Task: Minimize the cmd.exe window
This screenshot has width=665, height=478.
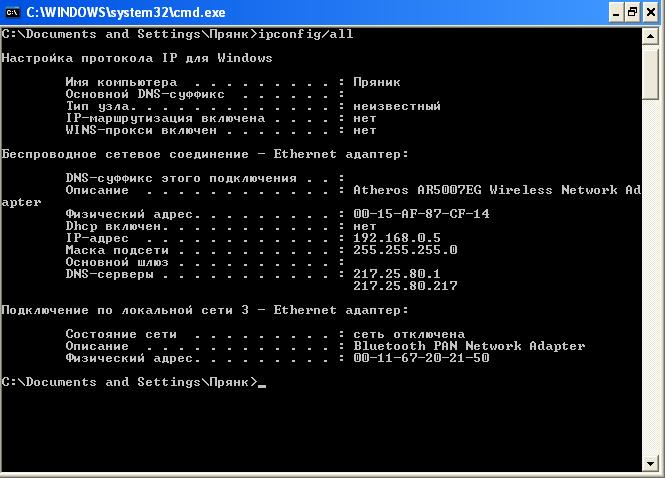Action: click(611, 12)
